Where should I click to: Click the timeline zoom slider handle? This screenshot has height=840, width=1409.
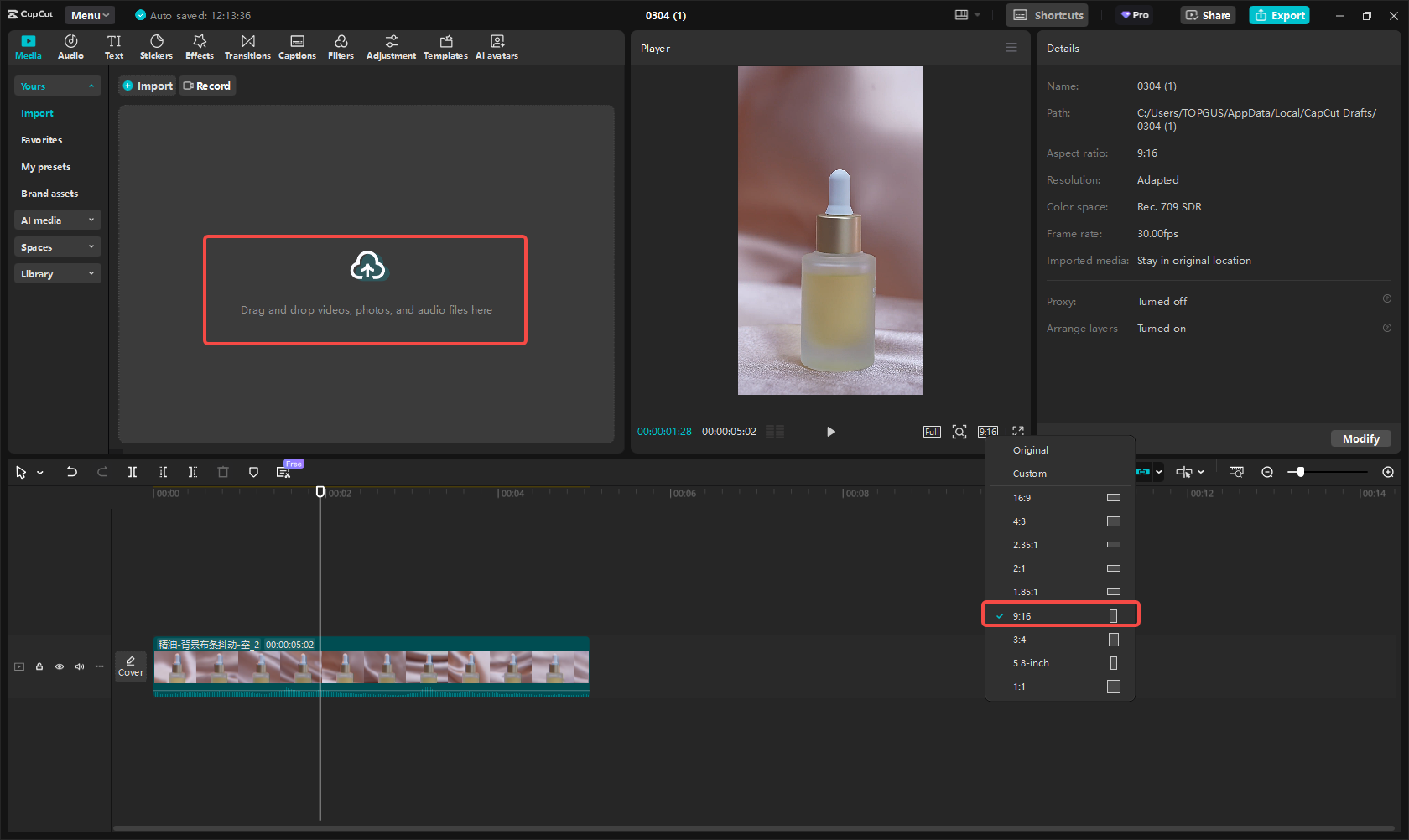tap(1300, 472)
